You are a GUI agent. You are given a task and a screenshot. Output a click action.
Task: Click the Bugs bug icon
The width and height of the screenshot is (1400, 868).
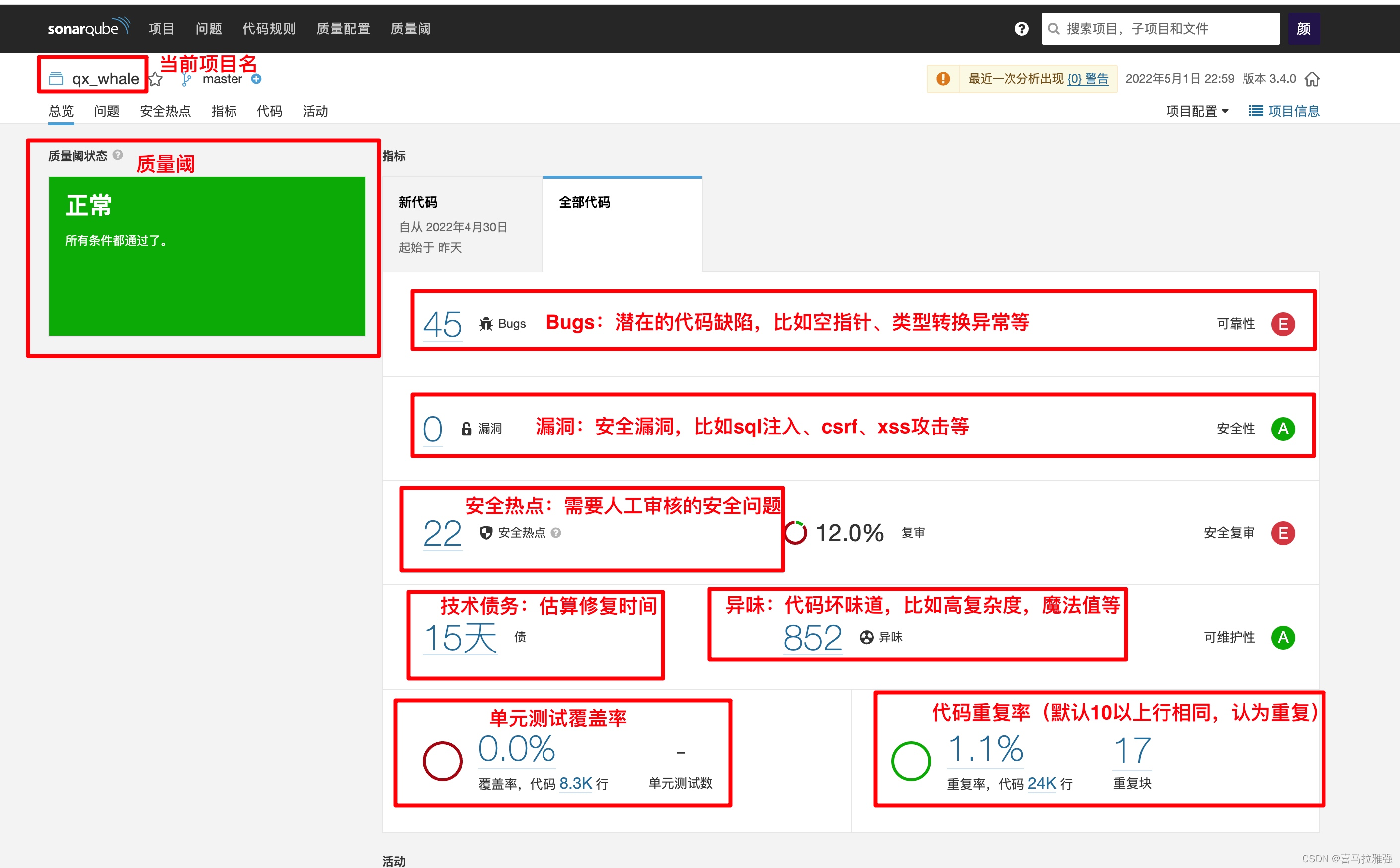tap(486, 324)
